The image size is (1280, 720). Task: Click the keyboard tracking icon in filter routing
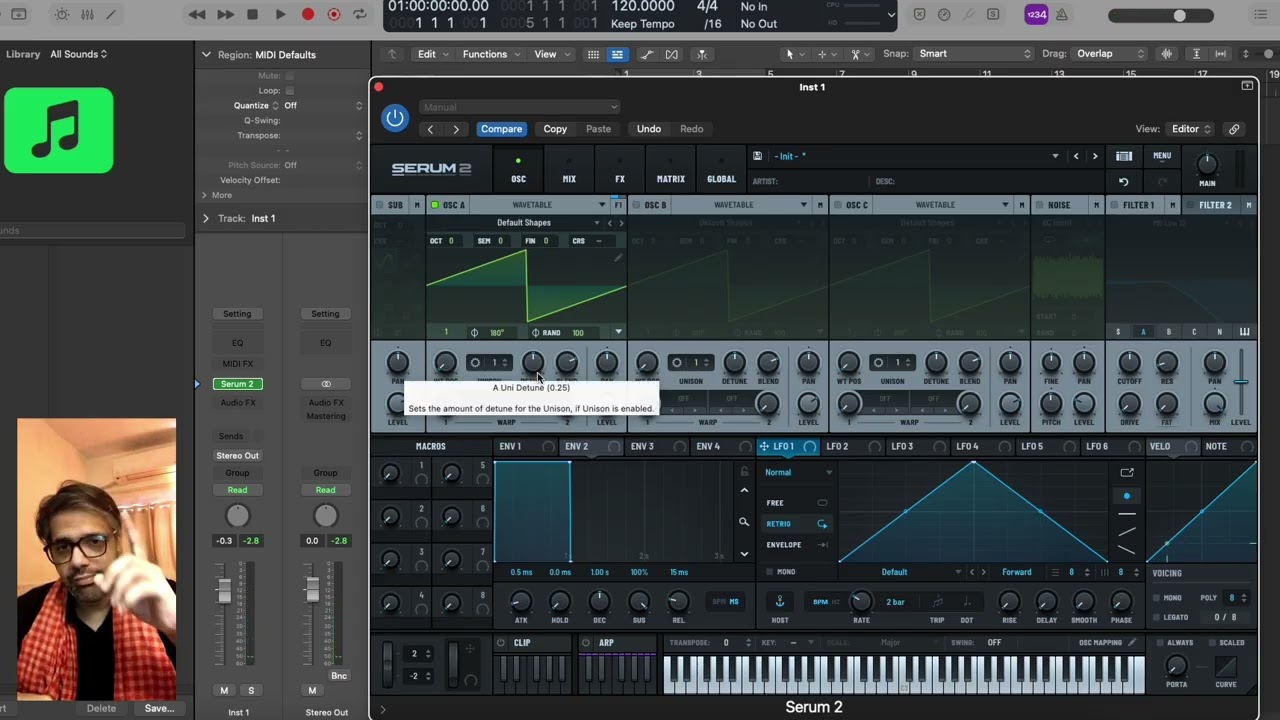click(x=1245, y=332)
